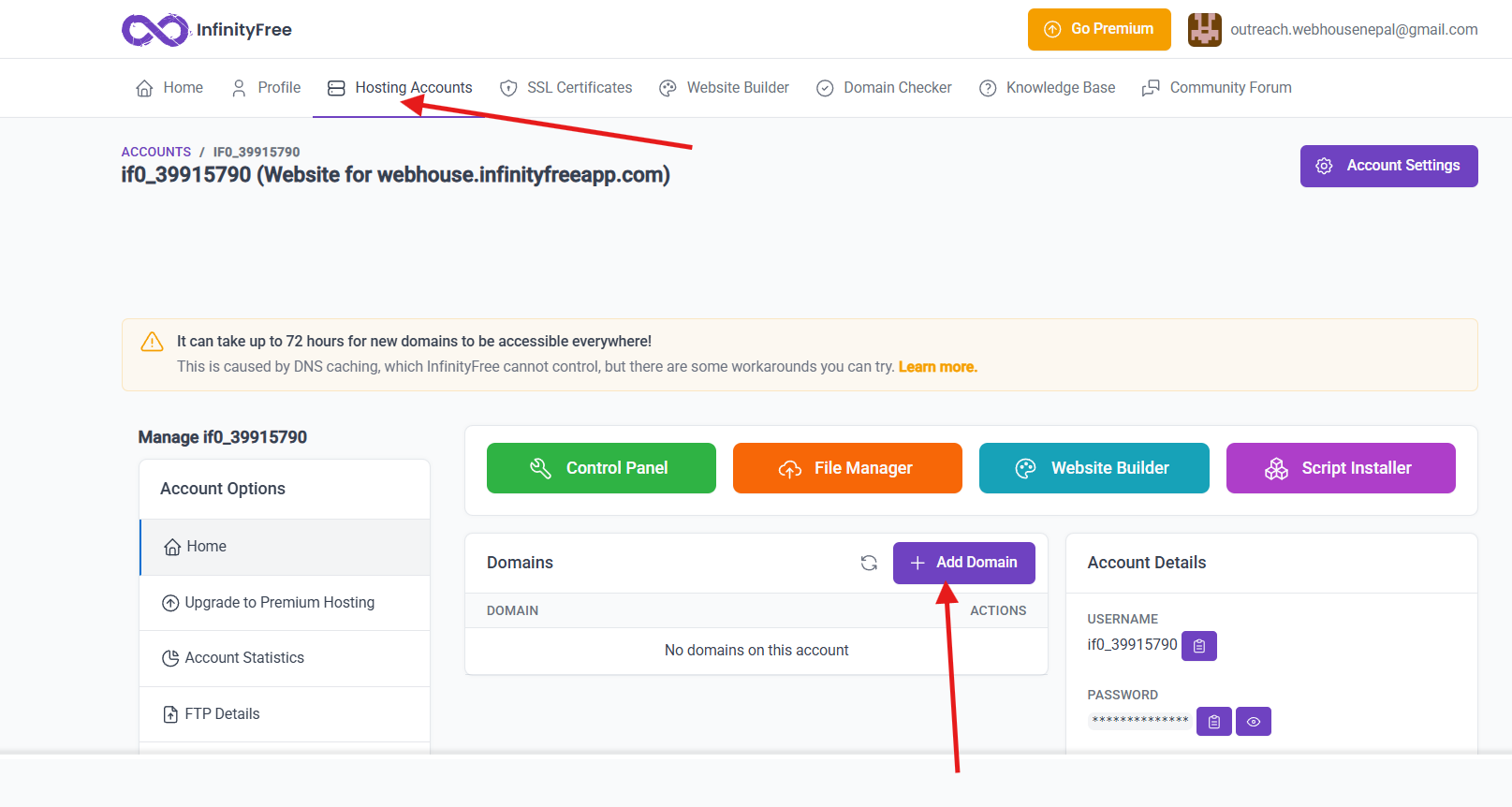The height and width of the screenshot is (807, 1512).
Task: Click the chat icon beside Community Forum
Action: [x=1151, y=88]
